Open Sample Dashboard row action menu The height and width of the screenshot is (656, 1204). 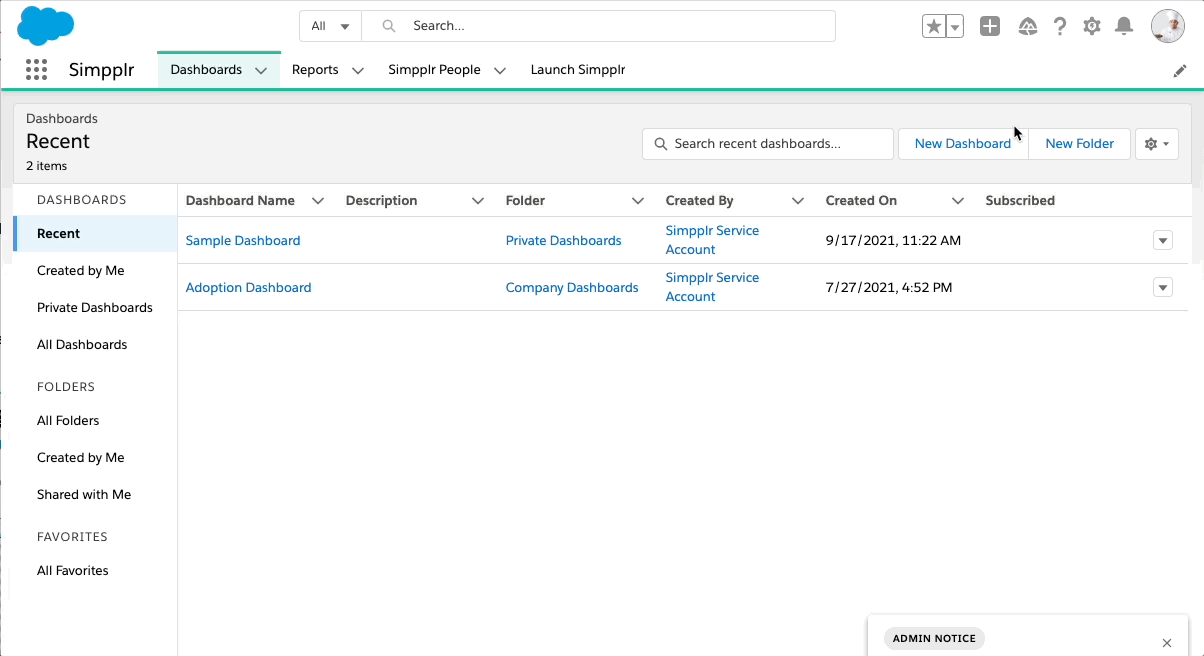1162,241
